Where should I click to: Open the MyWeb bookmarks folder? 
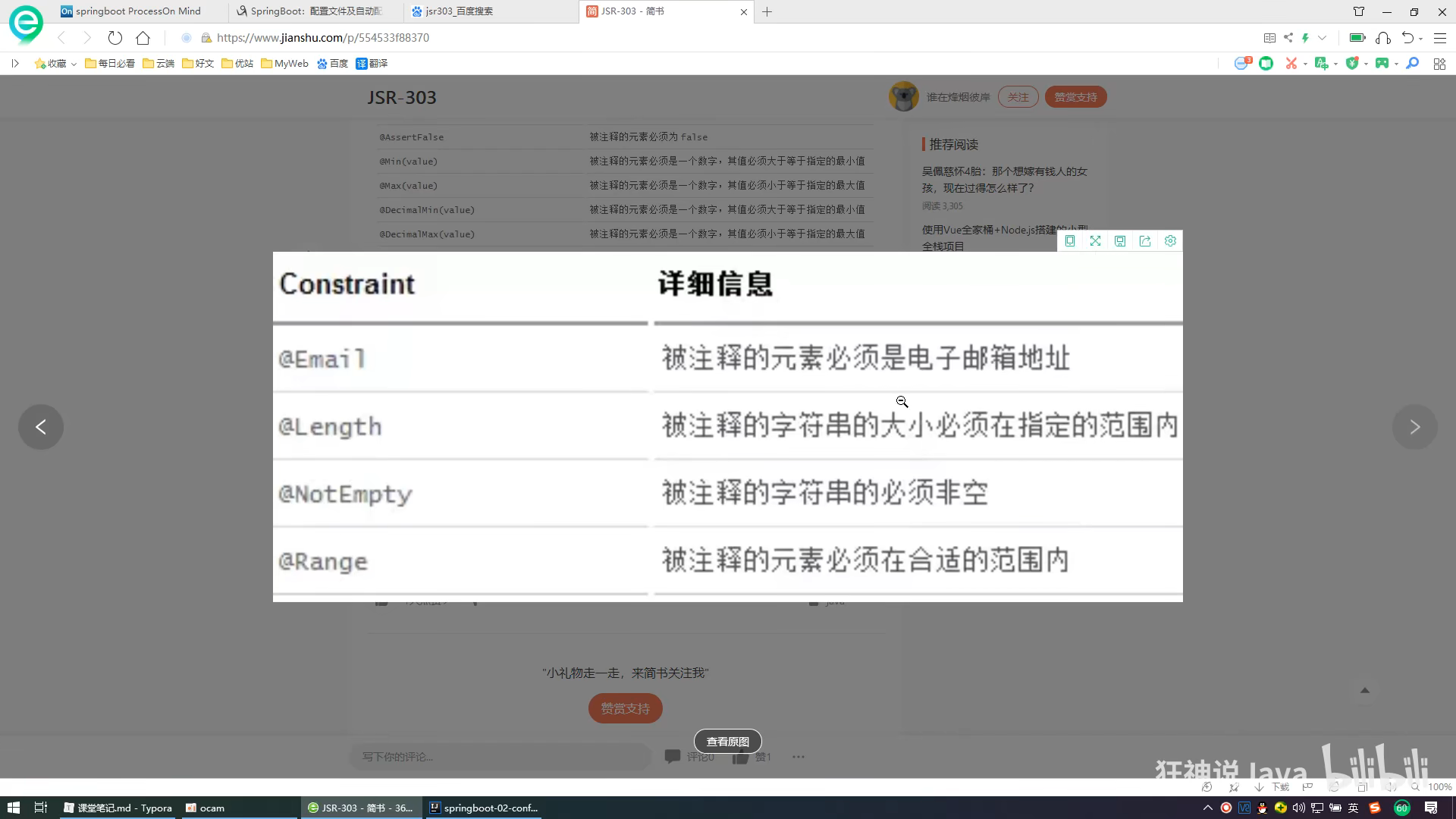coord(284,64)
